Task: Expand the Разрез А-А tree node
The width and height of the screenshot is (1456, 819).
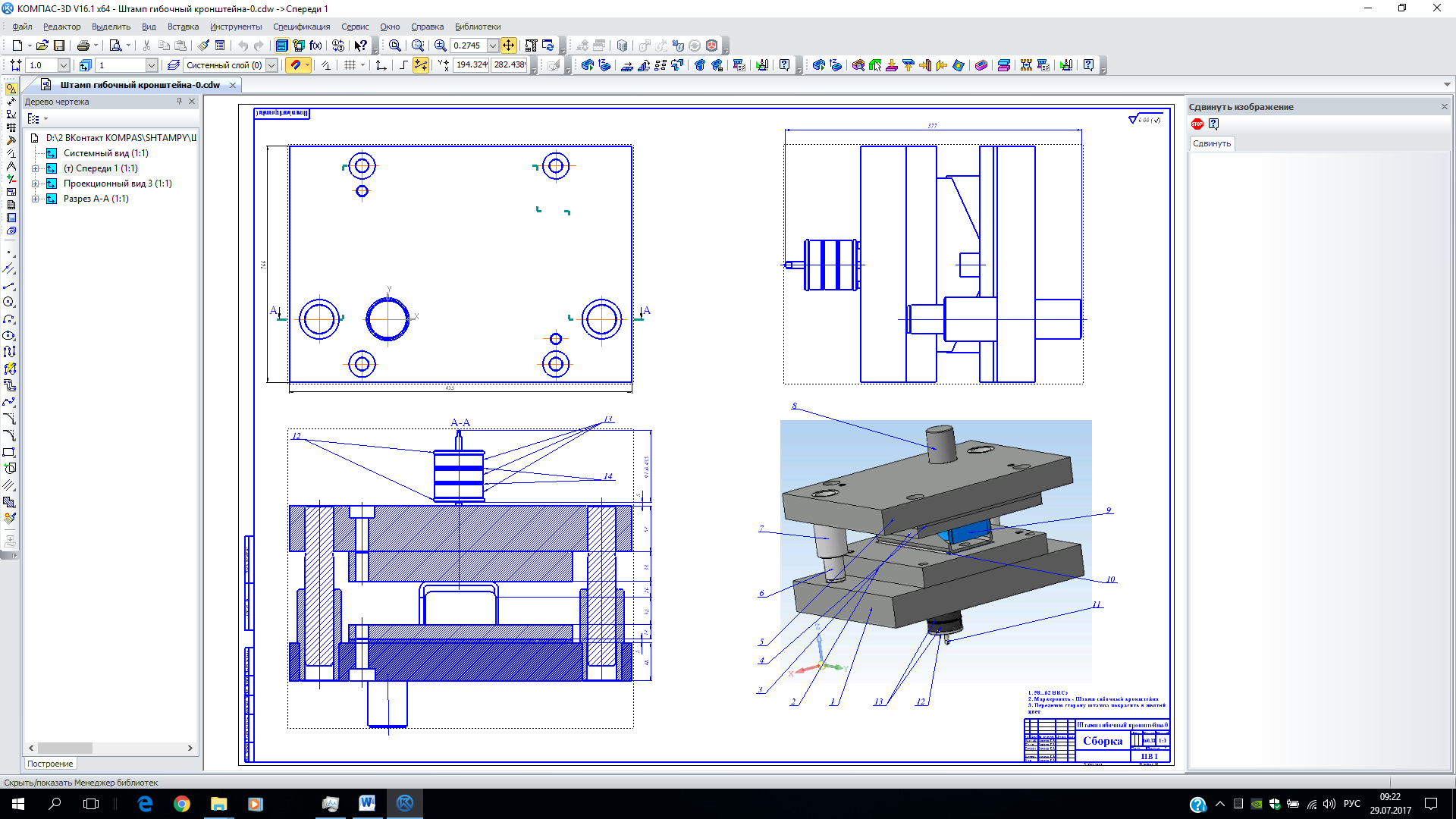Action: [35, 199]
